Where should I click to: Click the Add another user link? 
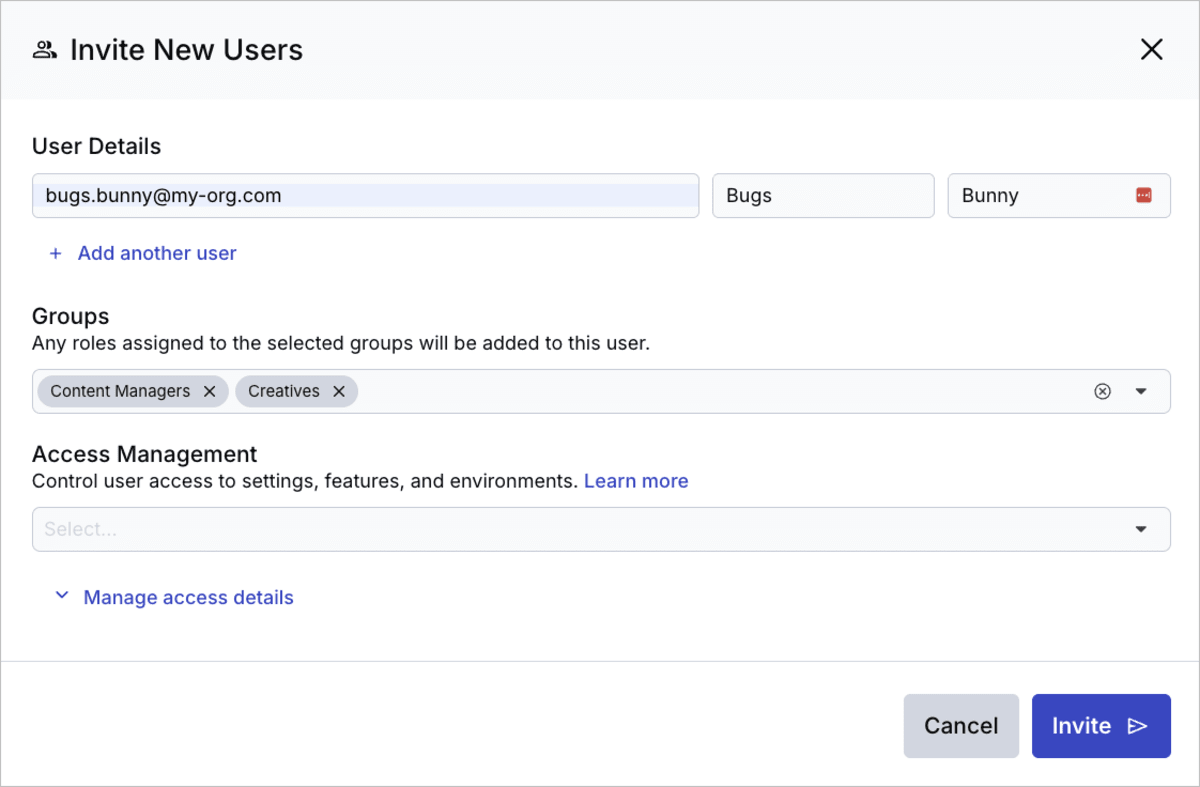pyautogui.click(x=156, y=253)
